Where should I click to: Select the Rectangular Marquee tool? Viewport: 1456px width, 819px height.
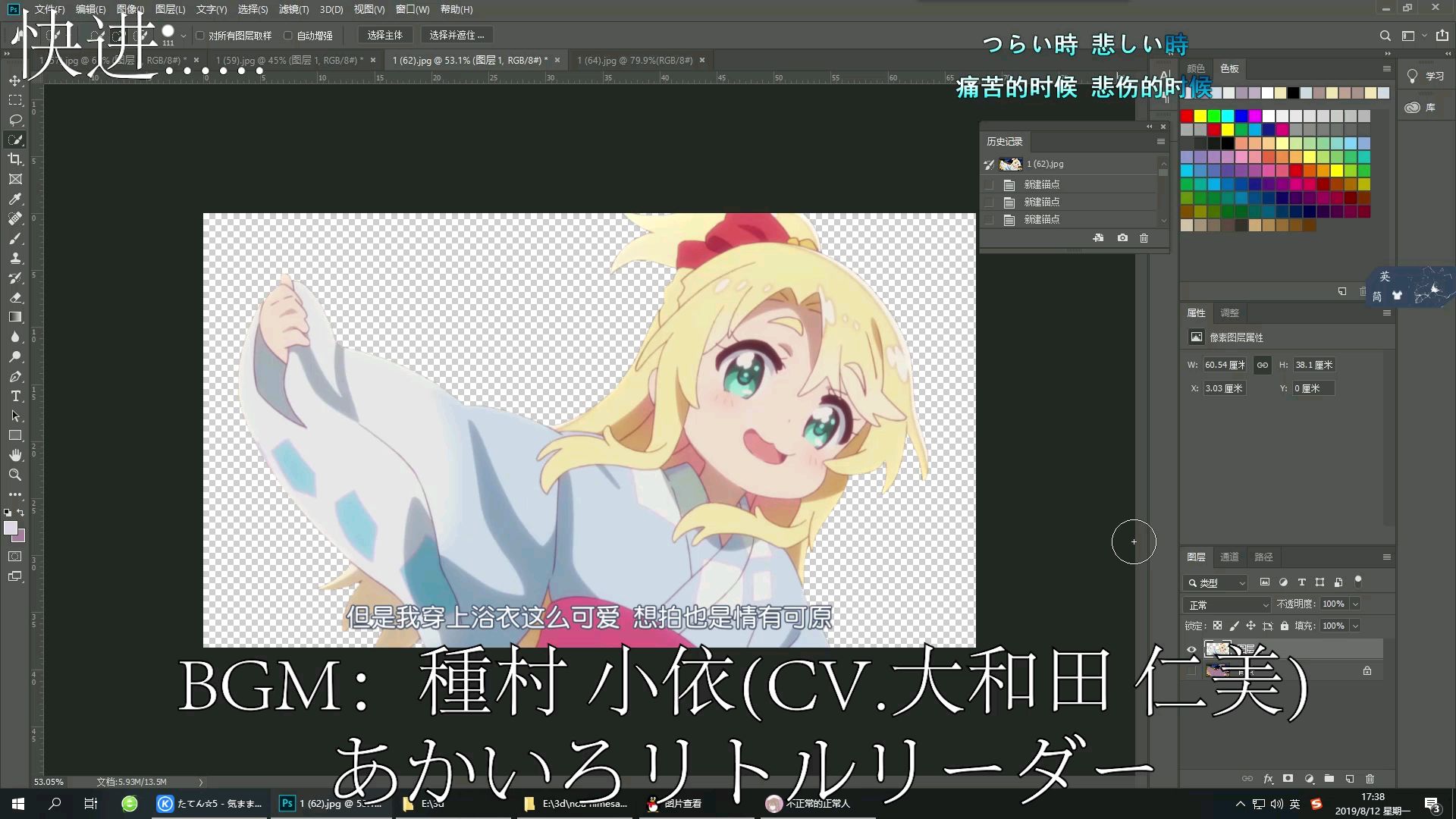tap(15, 100)
